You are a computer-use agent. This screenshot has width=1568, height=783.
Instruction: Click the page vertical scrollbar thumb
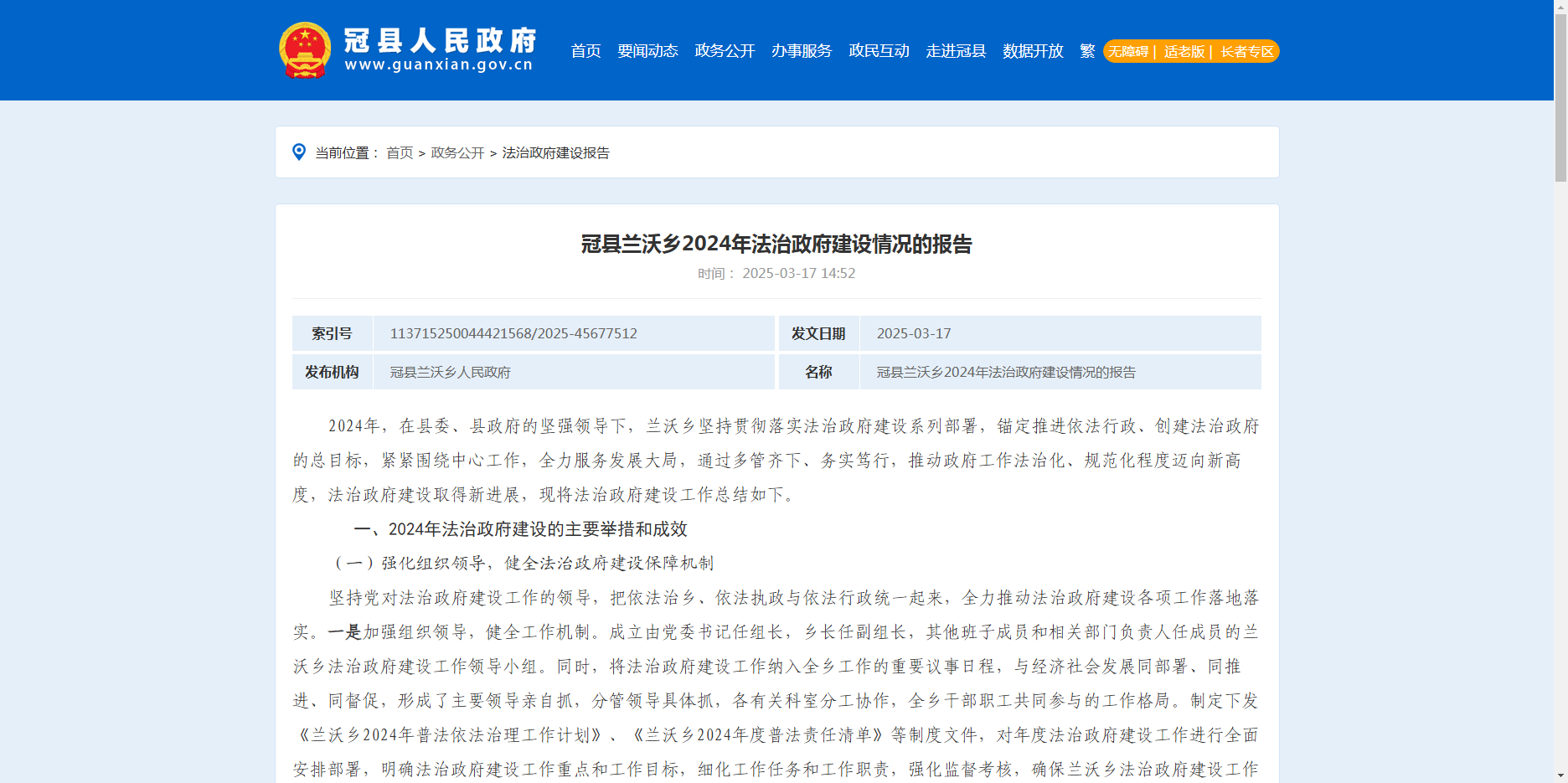pyautogui.click(x=1560, y=92)
